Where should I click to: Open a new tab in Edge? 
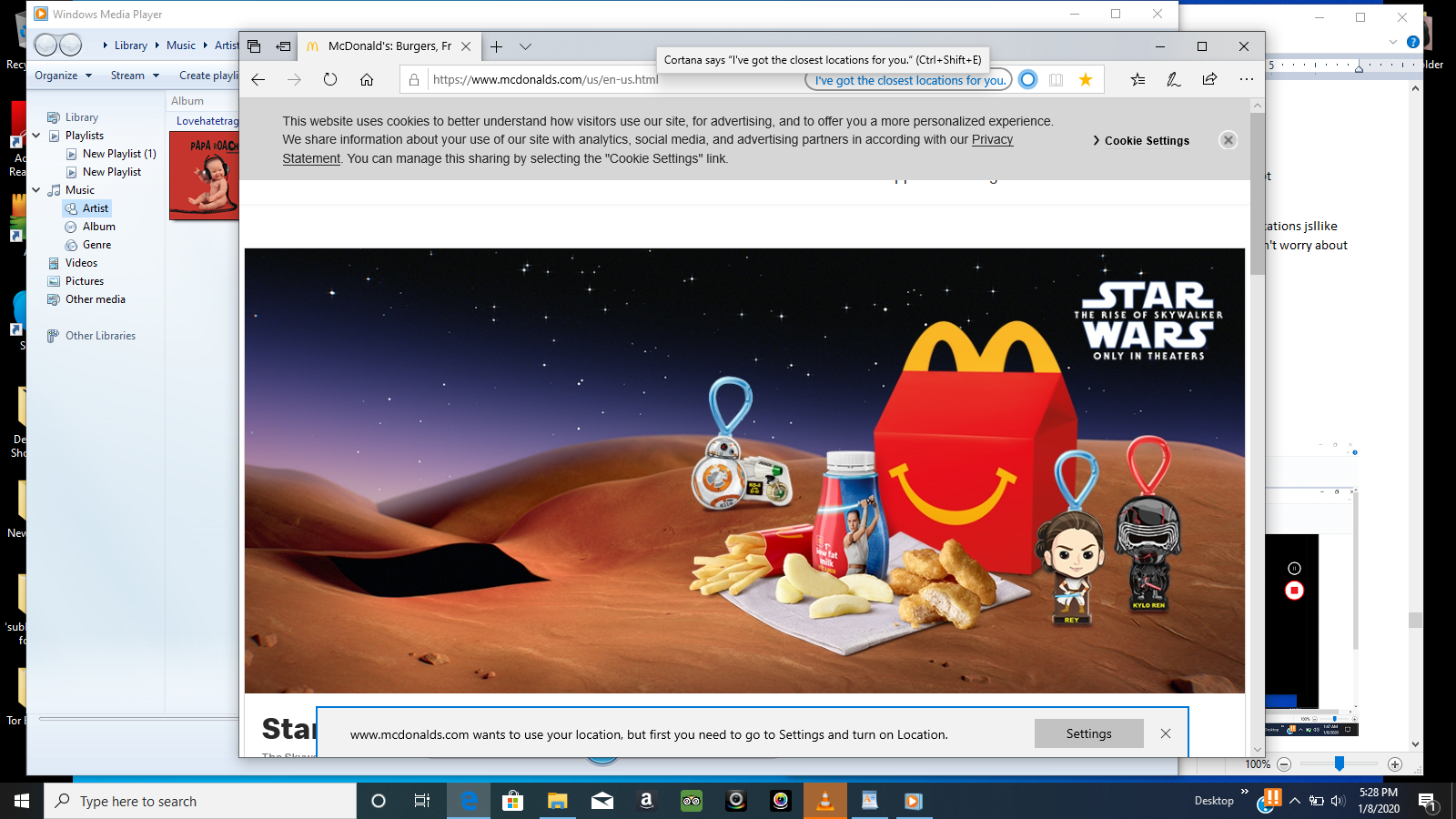(496, 46)
